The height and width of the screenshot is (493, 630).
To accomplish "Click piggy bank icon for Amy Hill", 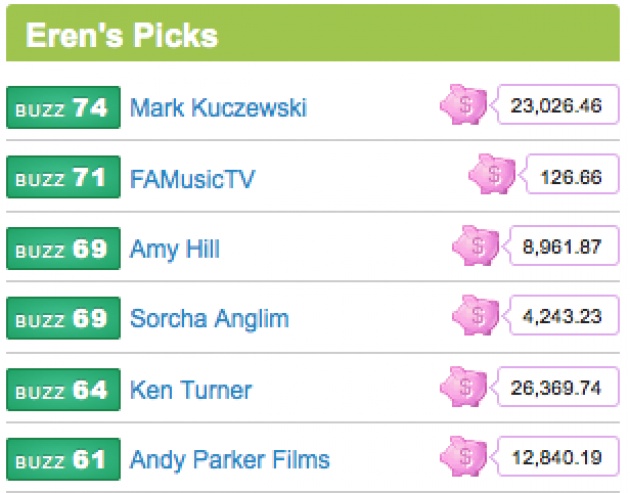I will [x=476, y=245].
